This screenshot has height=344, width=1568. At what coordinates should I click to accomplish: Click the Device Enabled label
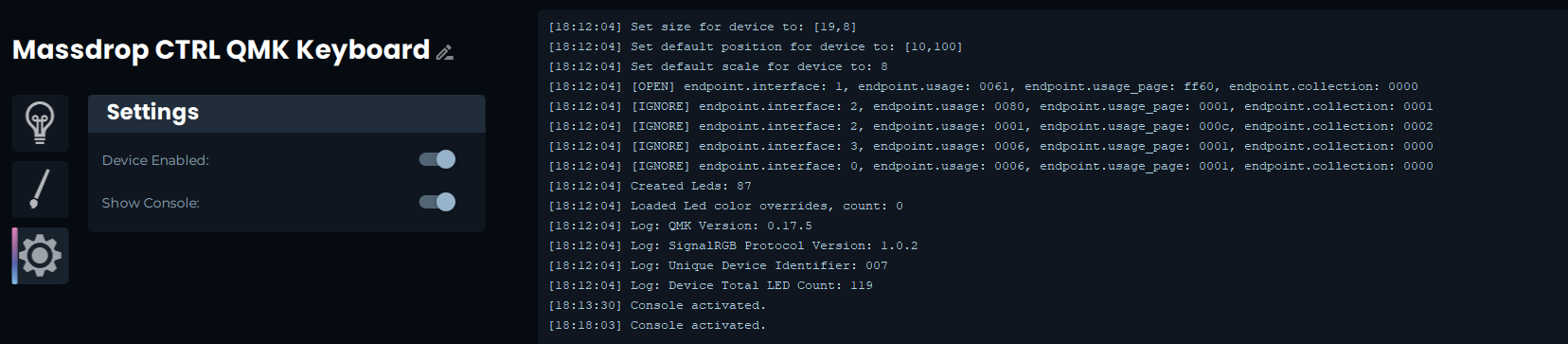(x=155, y=160)
